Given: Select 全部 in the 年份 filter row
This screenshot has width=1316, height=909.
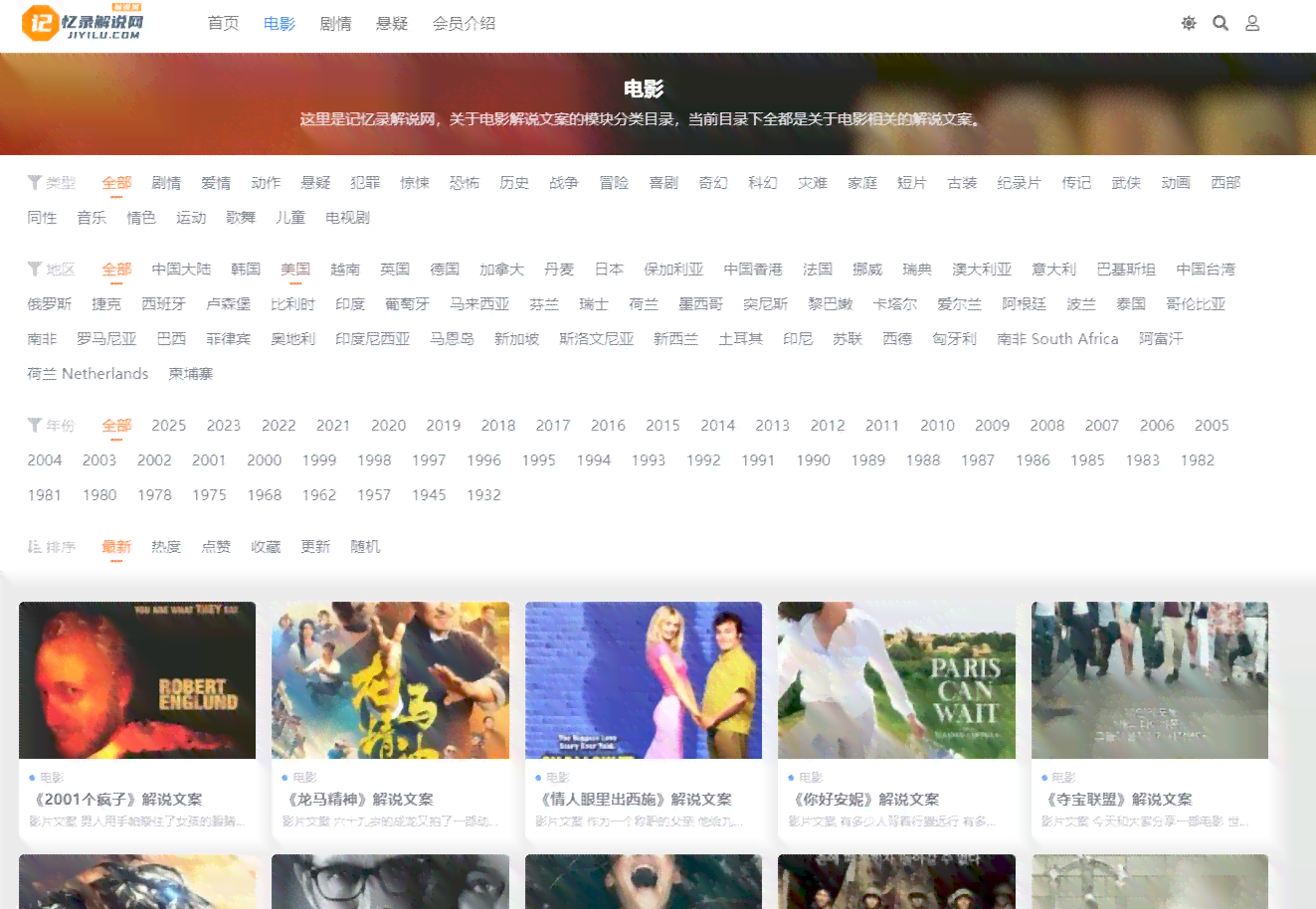Looking at the screenshot, I should (116, 426).
